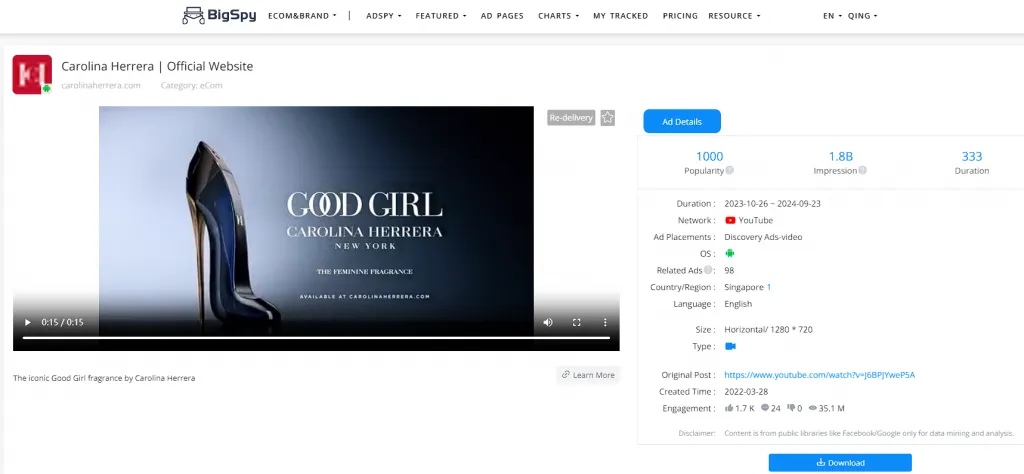Expand the ECOM&BRAND dropdown menu
The width and height of the screenshot is (1024, 474).
click(302, 16)
